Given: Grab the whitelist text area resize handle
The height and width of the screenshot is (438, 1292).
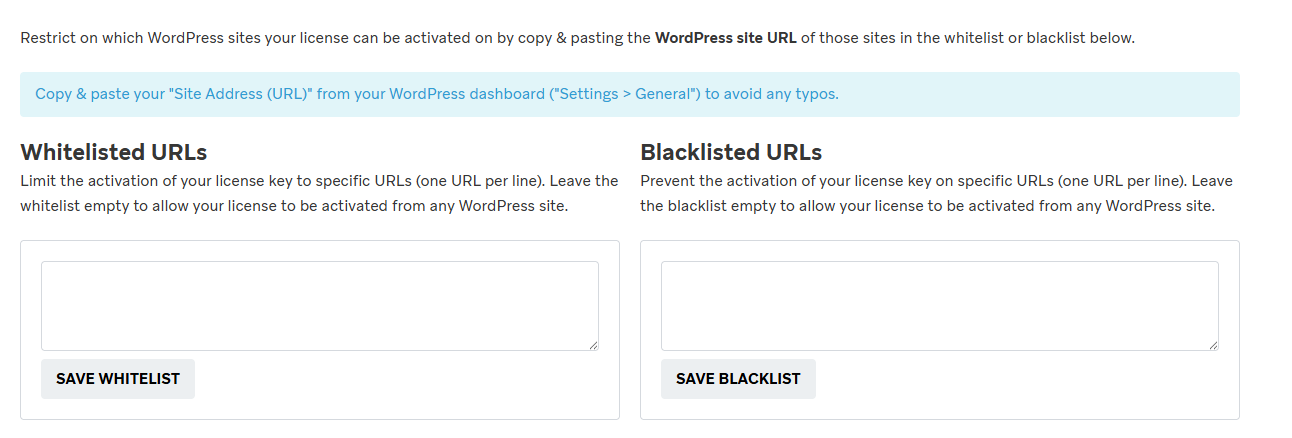Looking at the screenshot, I should tap(593, 345).
